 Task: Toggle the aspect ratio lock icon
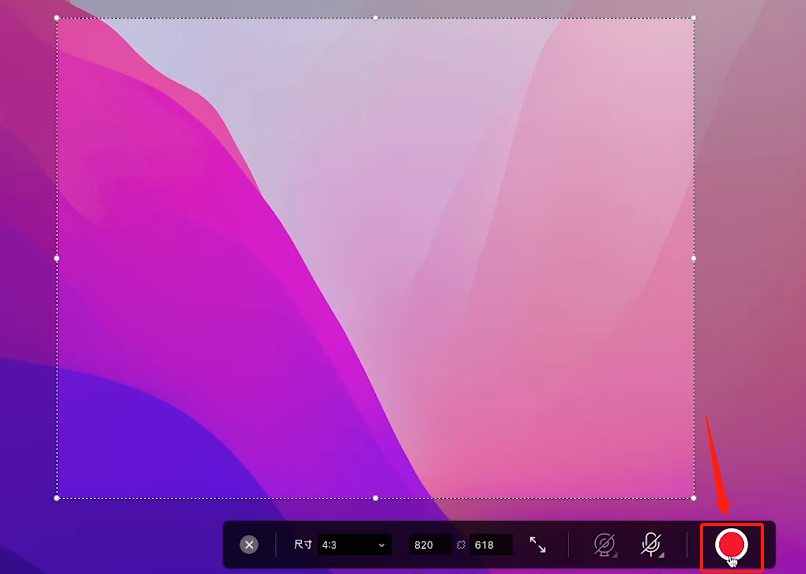(x=461, y=545)
